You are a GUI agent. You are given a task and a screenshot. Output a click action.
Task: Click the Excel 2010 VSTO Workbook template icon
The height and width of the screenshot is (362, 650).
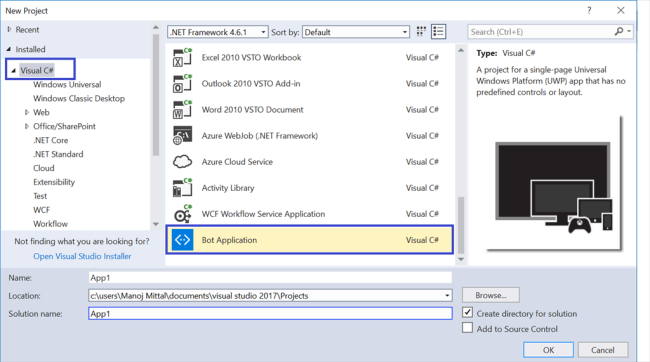182,58
